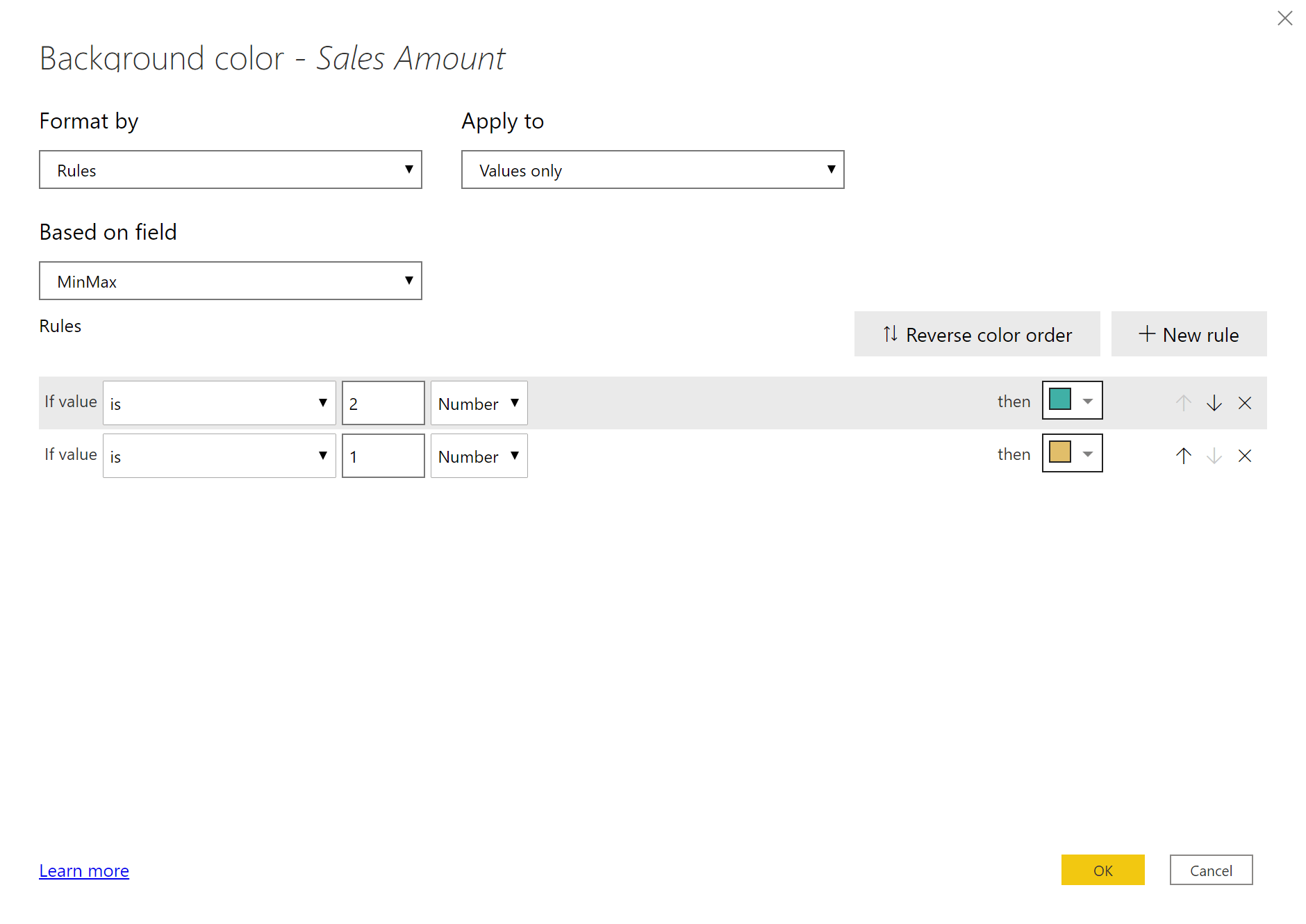The image size is (1306, 924).
Task: Move the value 1 rule up
Action: pyautogui.click(x=1183, y=456)
